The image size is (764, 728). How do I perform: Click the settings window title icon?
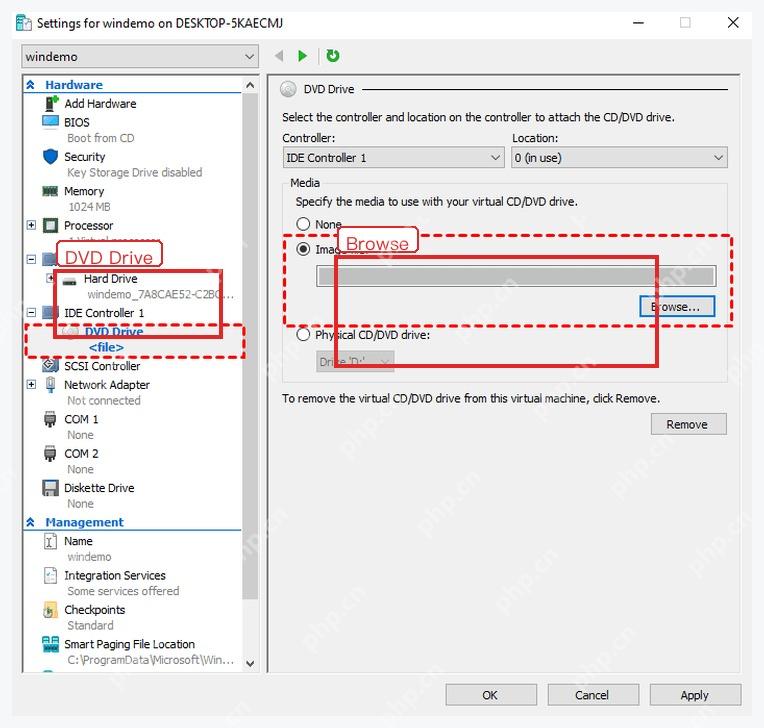24,23
